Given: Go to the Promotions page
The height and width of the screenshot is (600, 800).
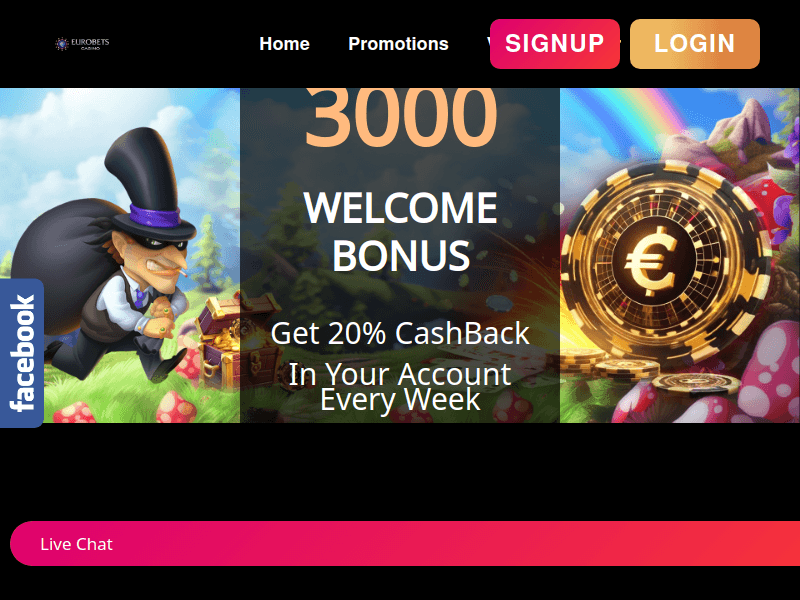Looking at the screenshot, I should point(398,44).
